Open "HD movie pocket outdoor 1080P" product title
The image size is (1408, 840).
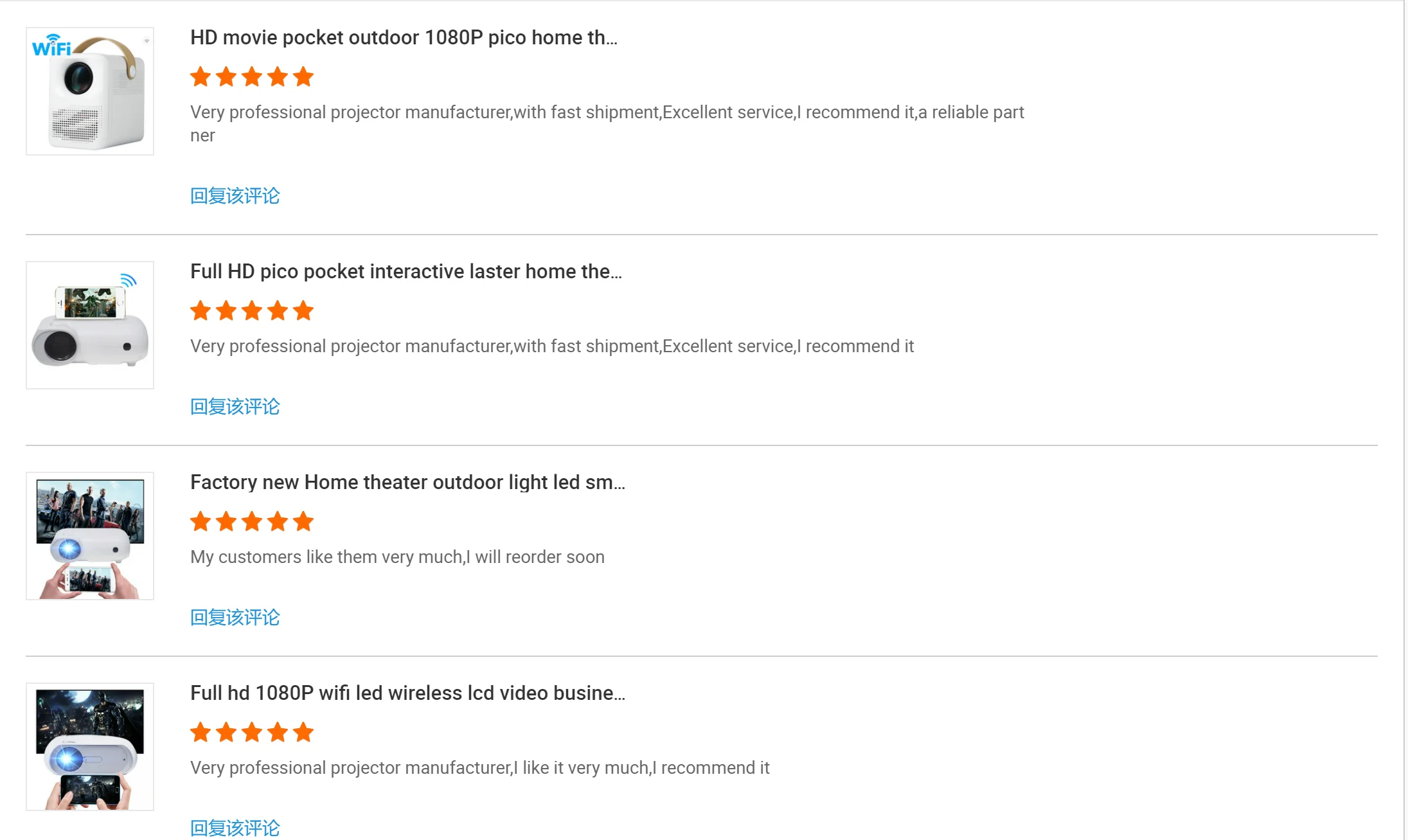click(x=404, y=38)
